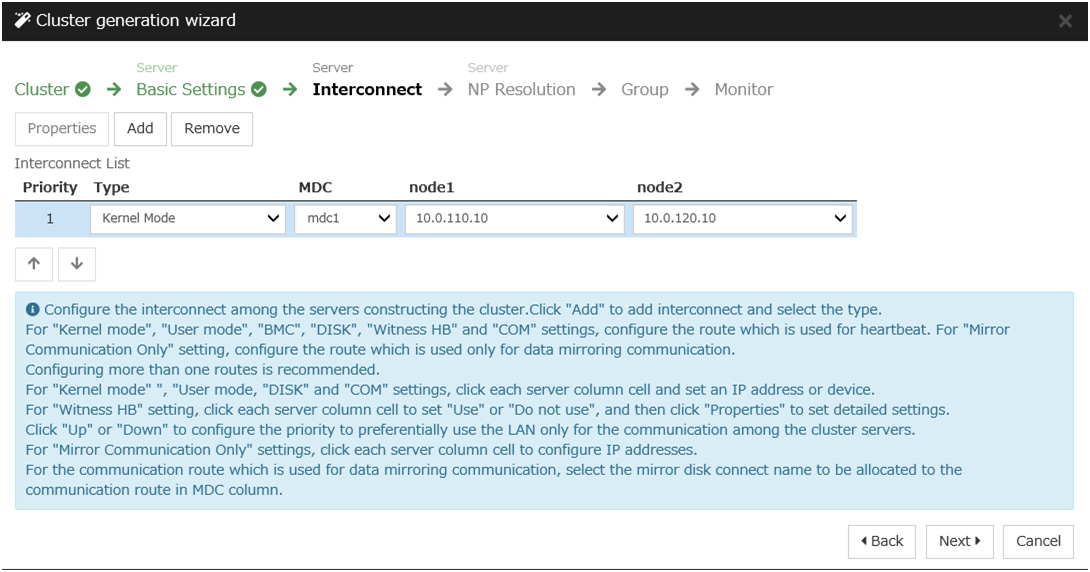Select the Interconnect wizard step
Screen dimensions: 1090x572
pos(367,90)
